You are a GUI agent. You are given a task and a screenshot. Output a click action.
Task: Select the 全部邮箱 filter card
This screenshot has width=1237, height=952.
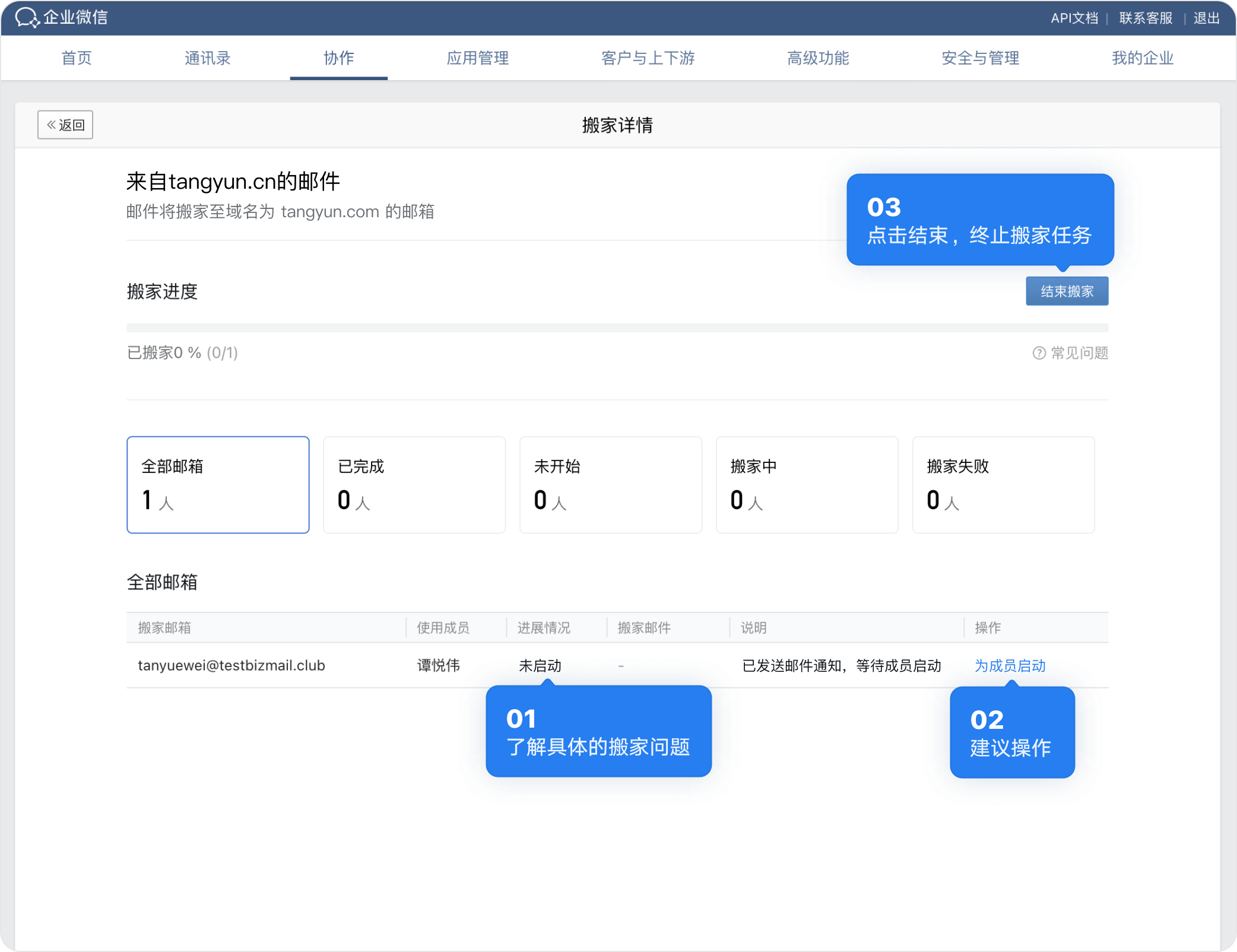[218, 484]
